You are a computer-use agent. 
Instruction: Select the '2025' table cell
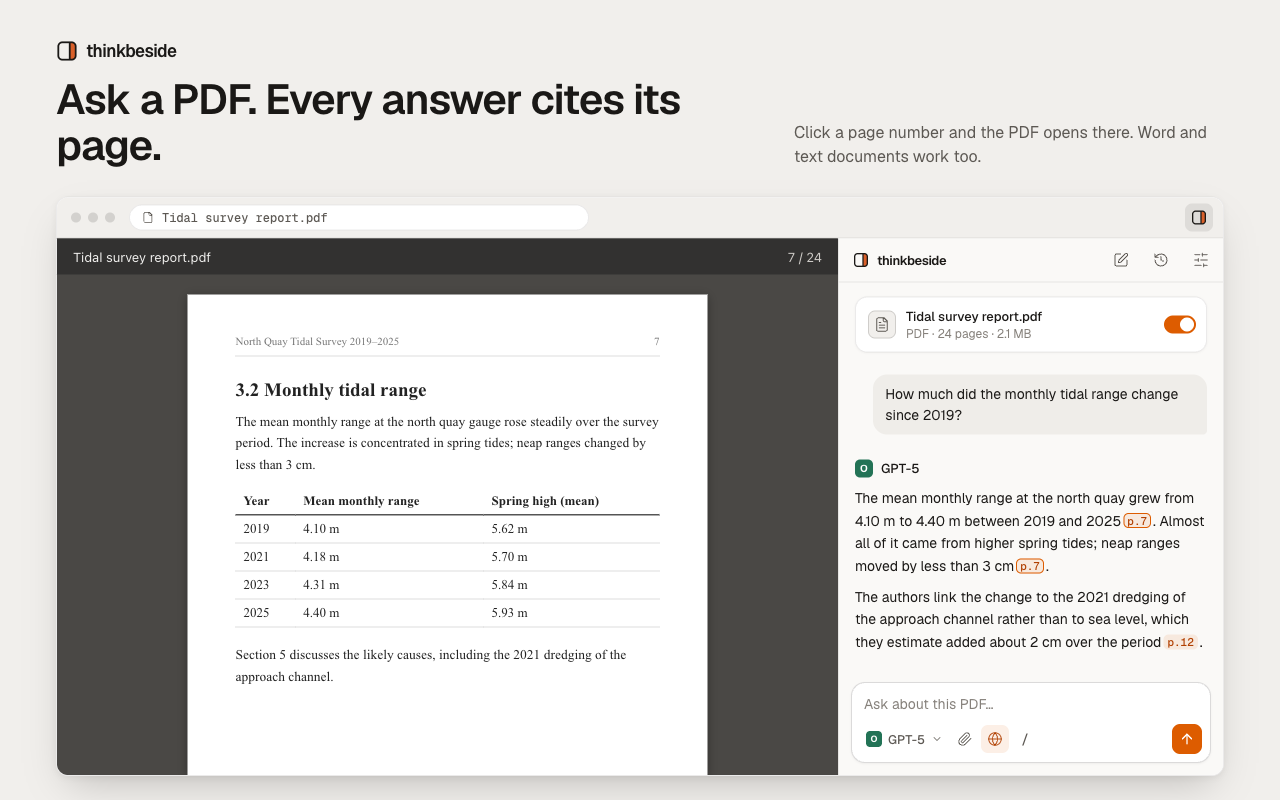[x=256, y=613]
